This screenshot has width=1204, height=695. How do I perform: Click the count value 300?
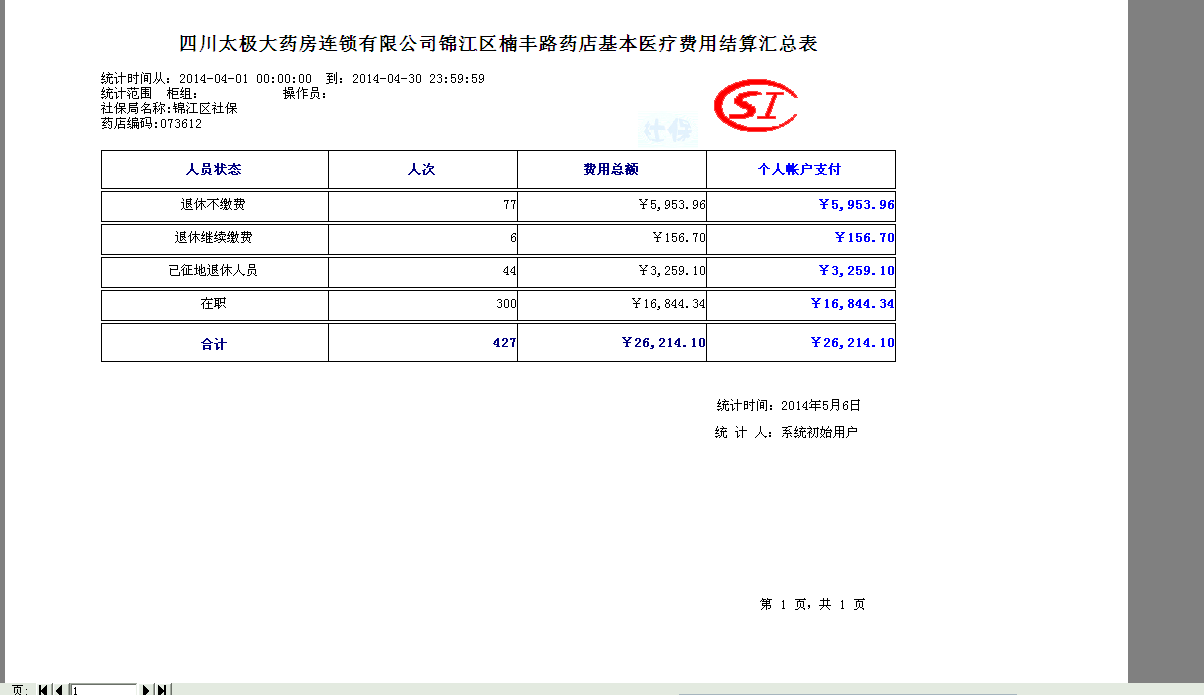(506, 304)
